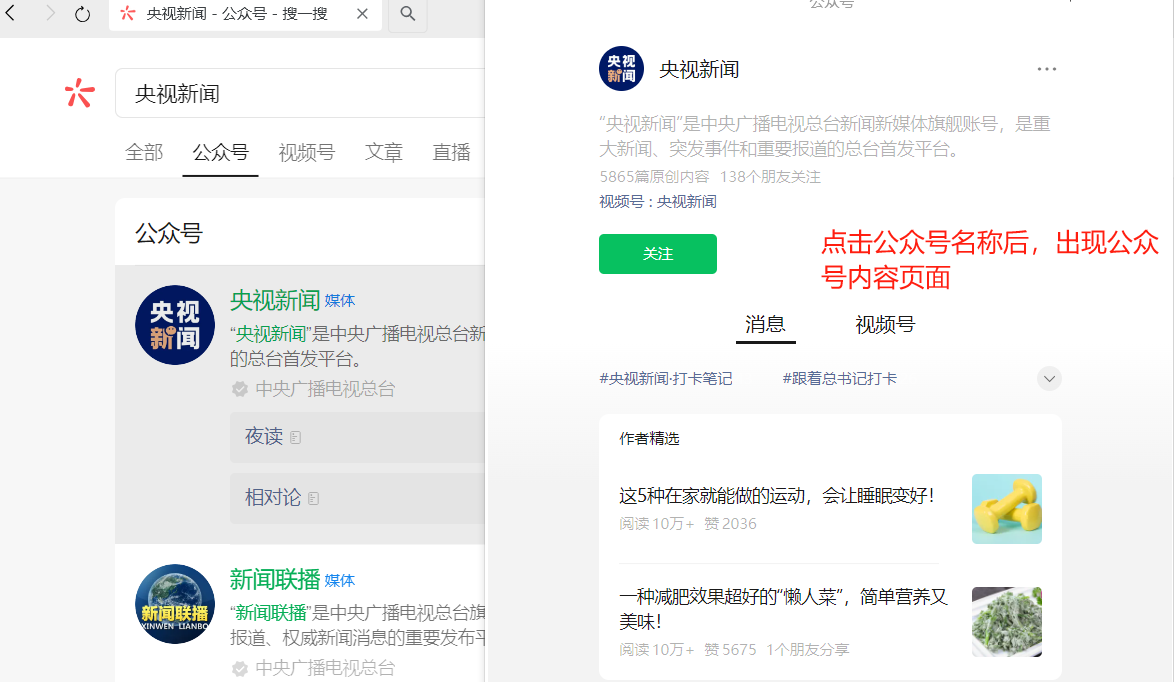
Task: Click the yellow dumbbell article thumbnail
Action: click(x=1006, y=509)
